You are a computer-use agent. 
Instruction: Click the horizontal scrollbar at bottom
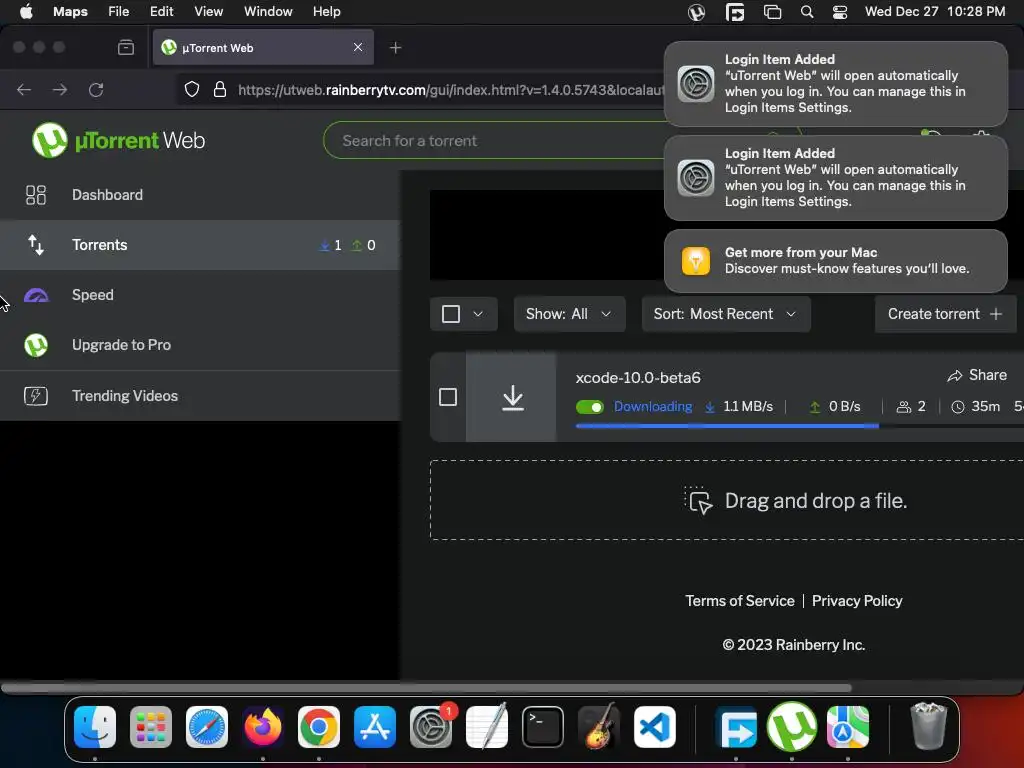426,688
